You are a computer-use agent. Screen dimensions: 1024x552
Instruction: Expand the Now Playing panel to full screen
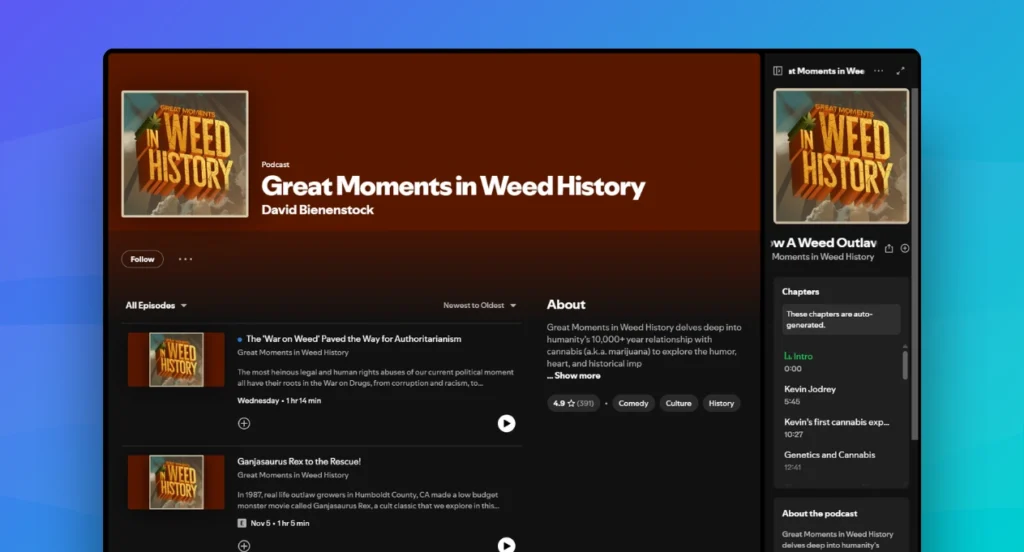coord(901,71)
